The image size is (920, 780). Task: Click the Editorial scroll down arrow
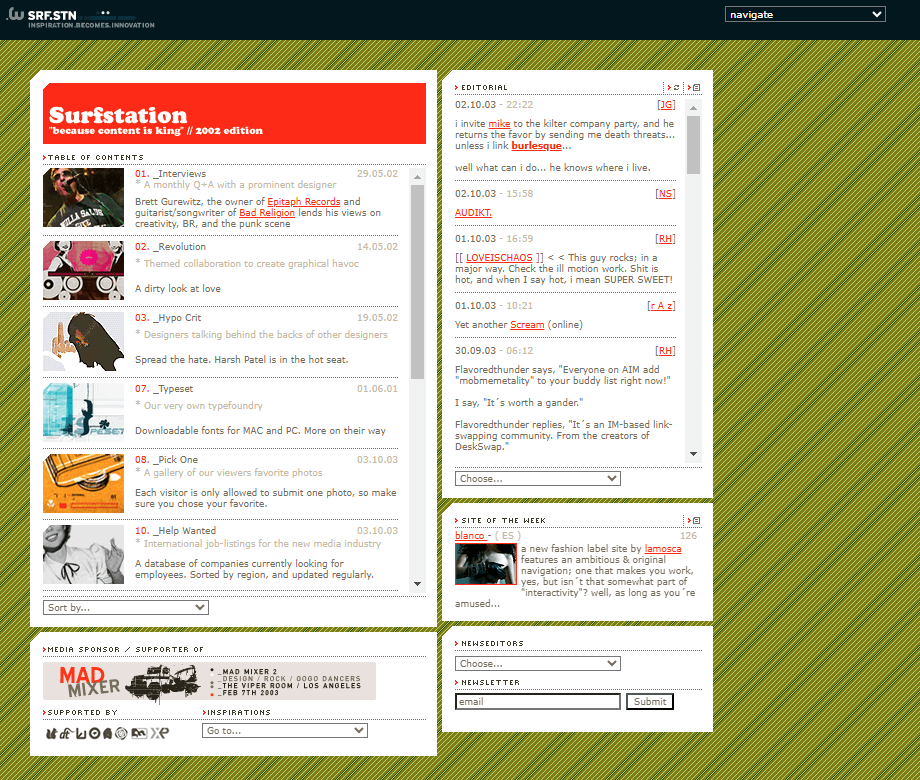point(694,454)
